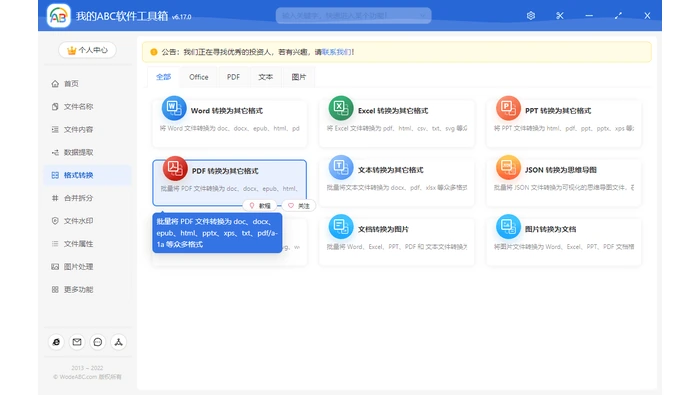Click the Excel card description text
Viewport: 700px width, 395px height.
point(397,129)
